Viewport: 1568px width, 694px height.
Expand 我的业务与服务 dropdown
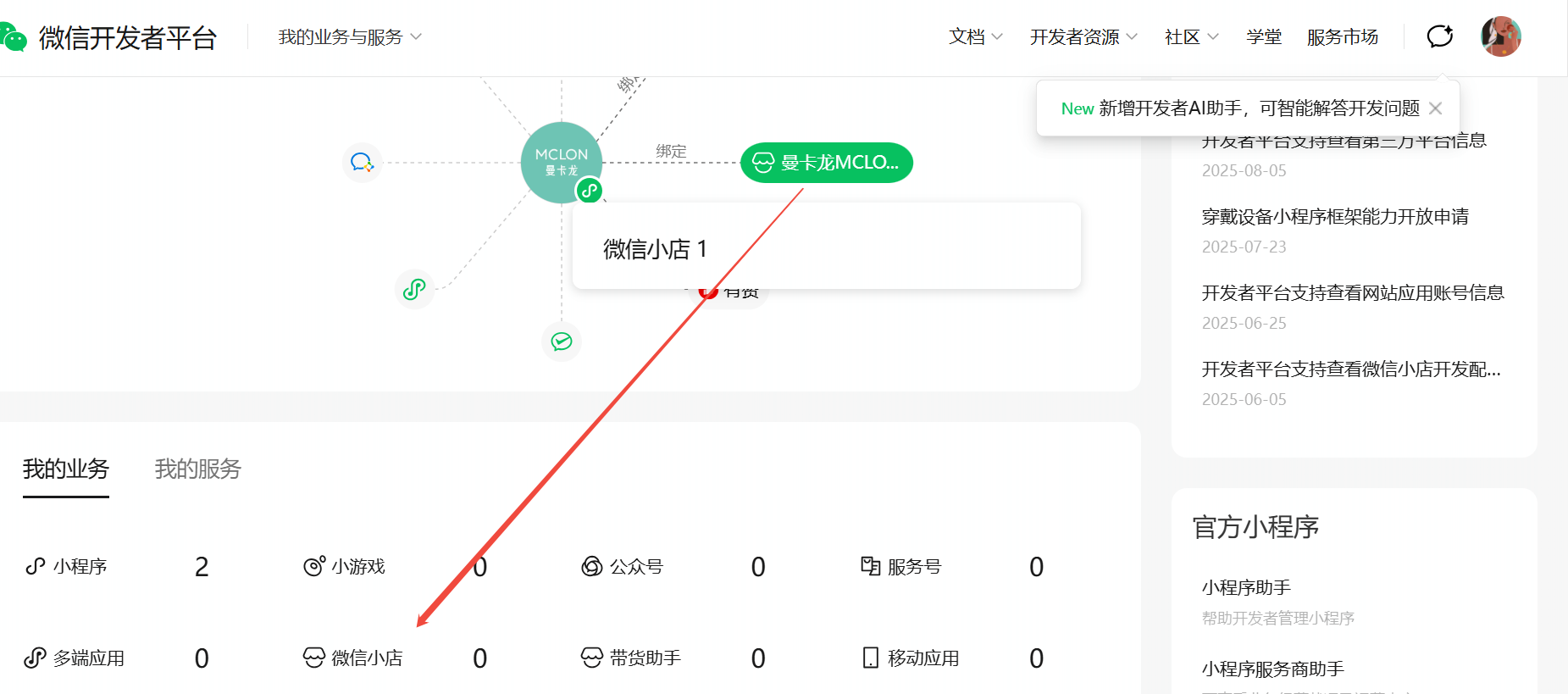point(350,37)
